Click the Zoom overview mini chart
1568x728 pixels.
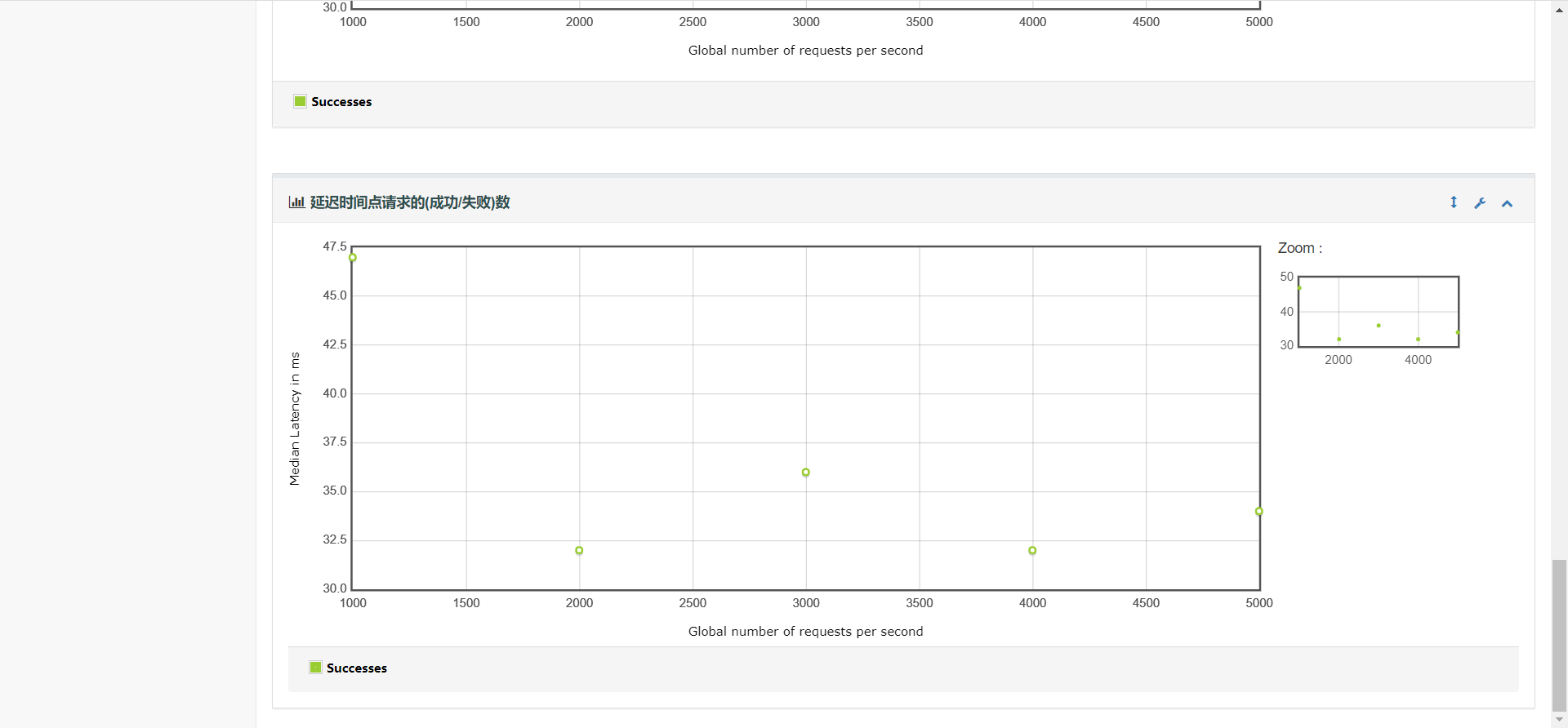1379,312
